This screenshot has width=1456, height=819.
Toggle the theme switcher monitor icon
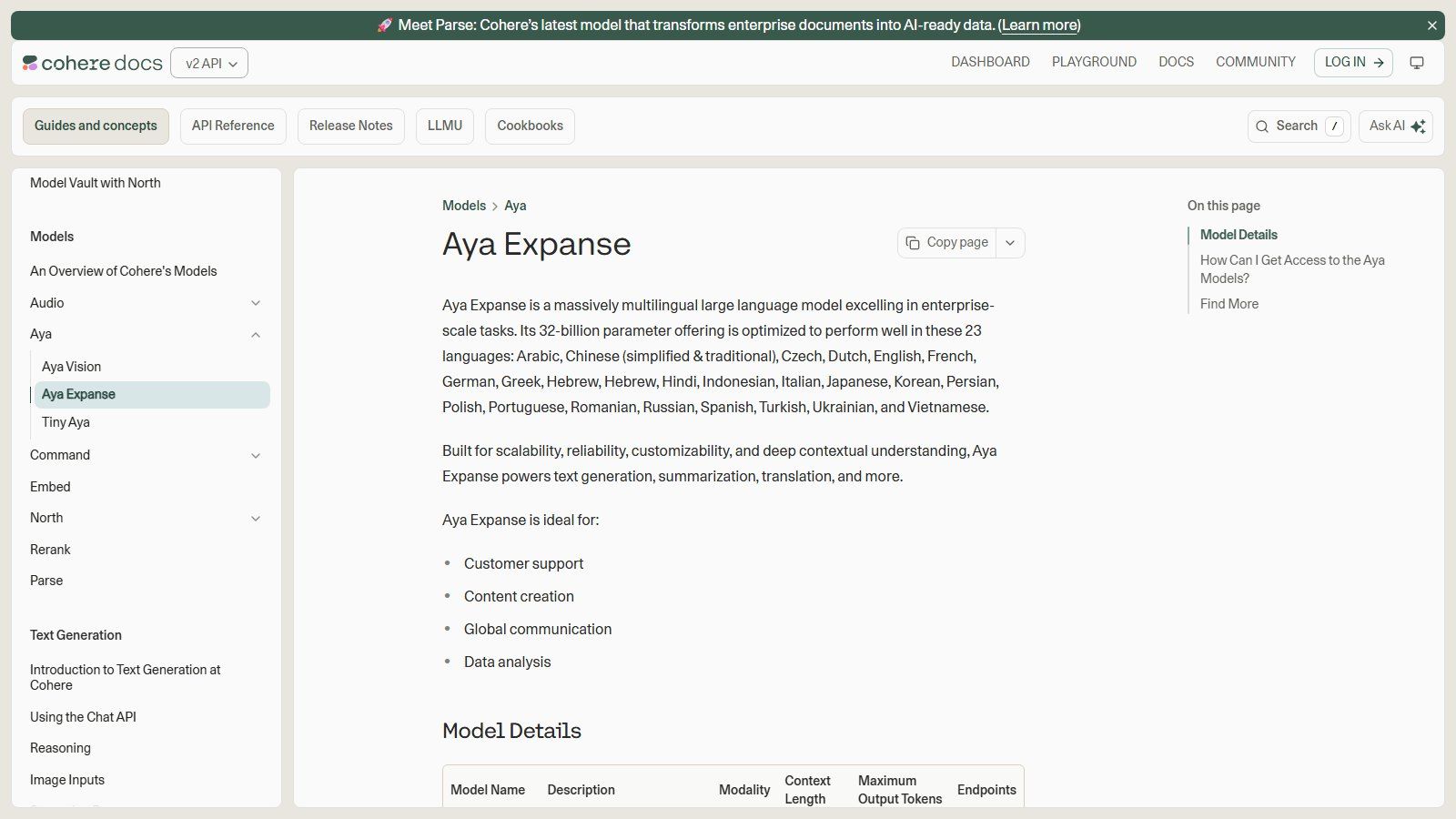point(1417,63)
